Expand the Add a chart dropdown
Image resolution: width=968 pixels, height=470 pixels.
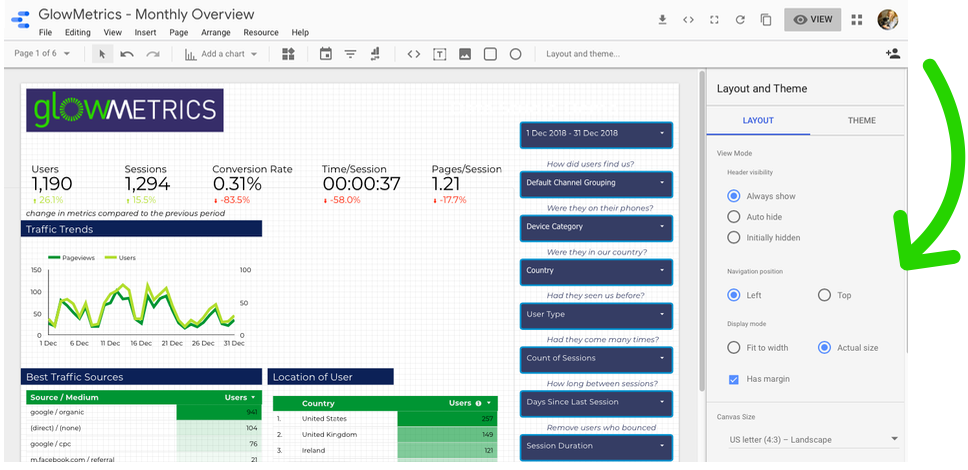tap(221, 54)
